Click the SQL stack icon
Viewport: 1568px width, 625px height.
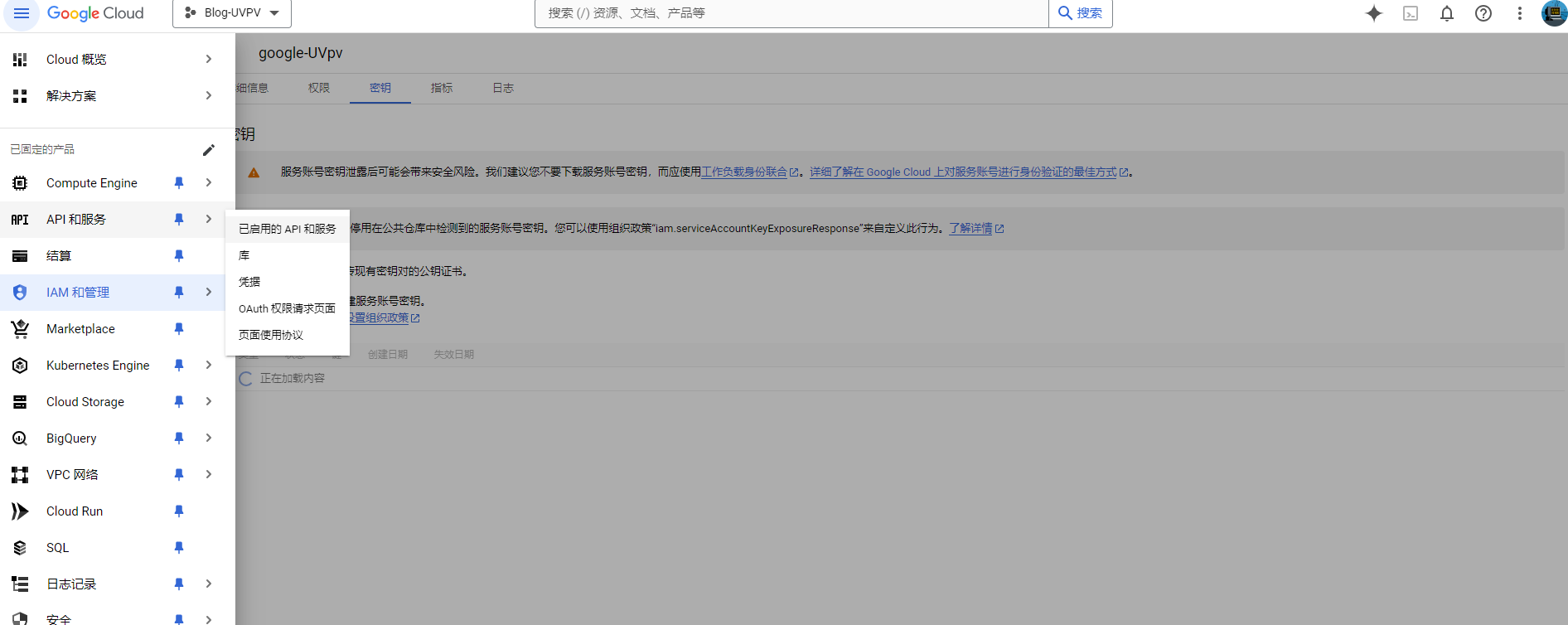[x=20, y=548]
